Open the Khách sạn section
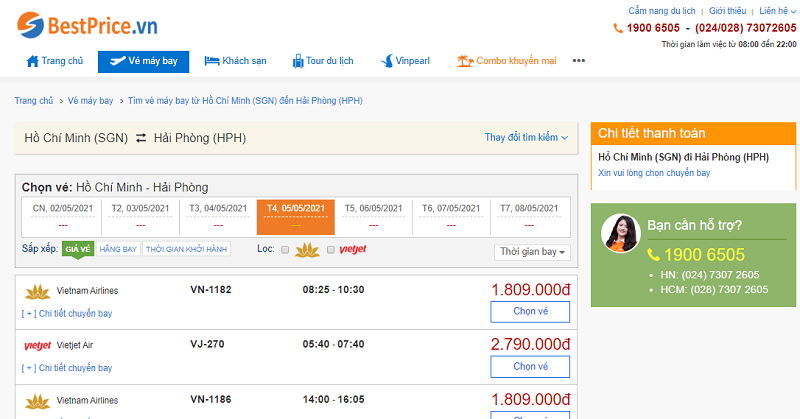 (235, 61)
